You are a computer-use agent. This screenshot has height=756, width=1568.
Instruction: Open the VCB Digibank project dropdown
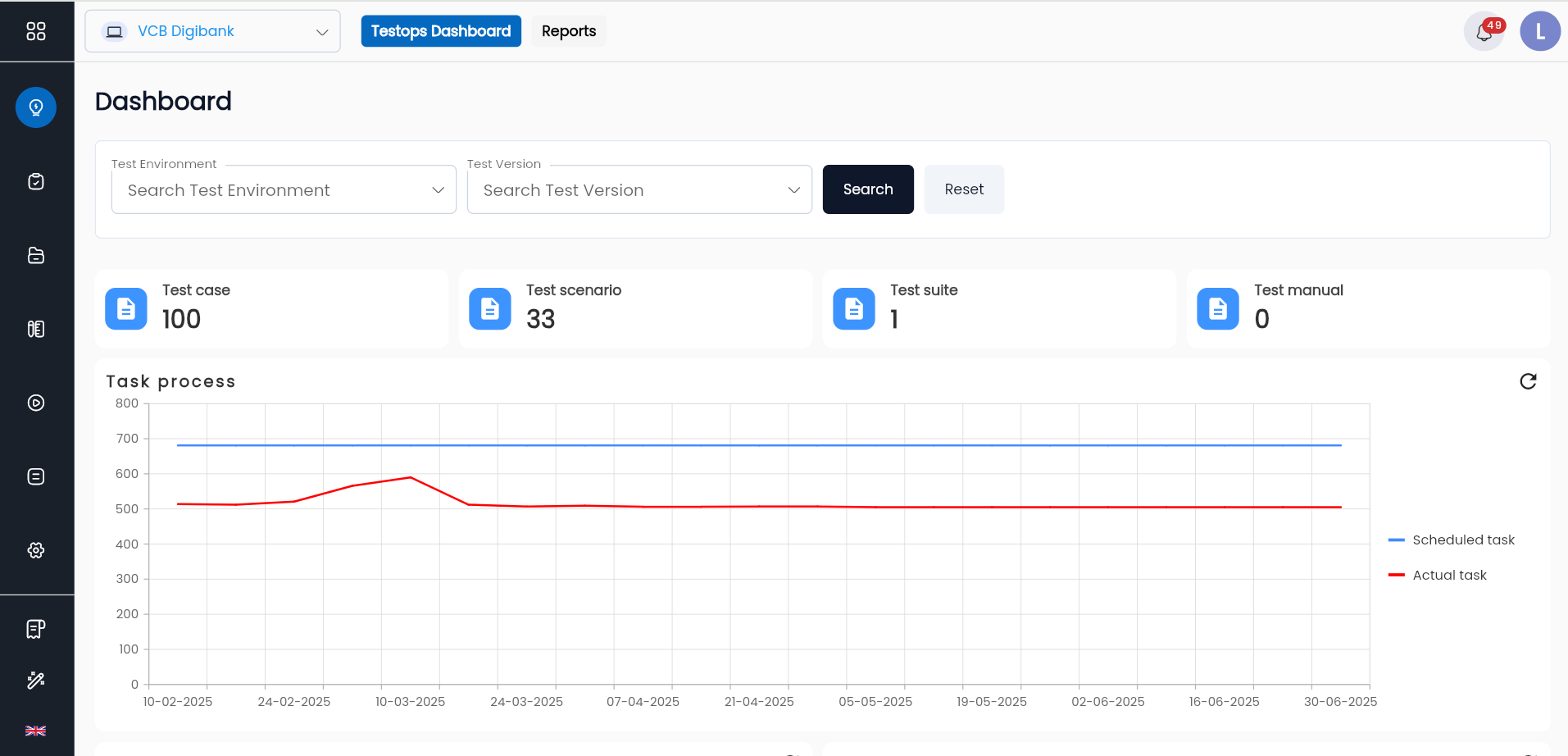(x=212, y=31)
